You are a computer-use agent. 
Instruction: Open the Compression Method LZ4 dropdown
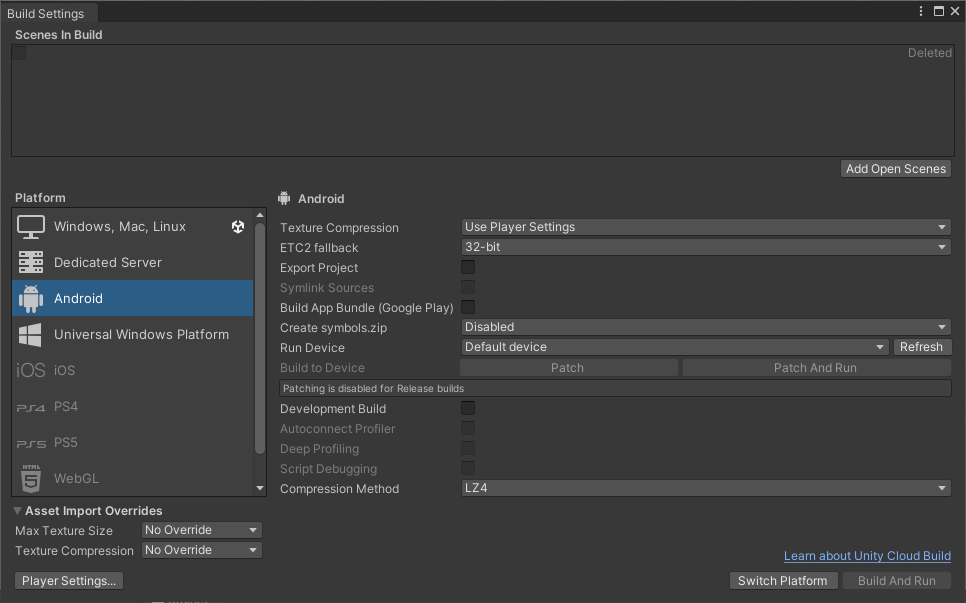click(705, 489)
